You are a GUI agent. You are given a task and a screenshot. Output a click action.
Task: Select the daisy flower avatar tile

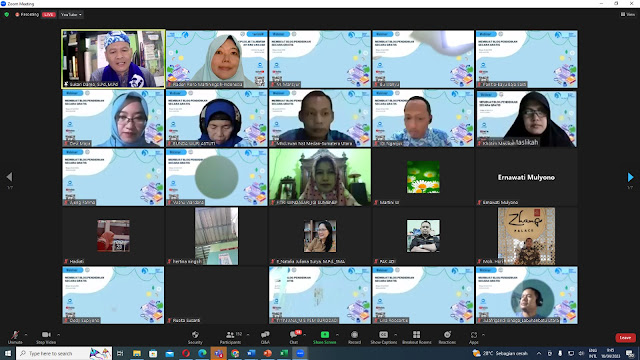[423, 177]
